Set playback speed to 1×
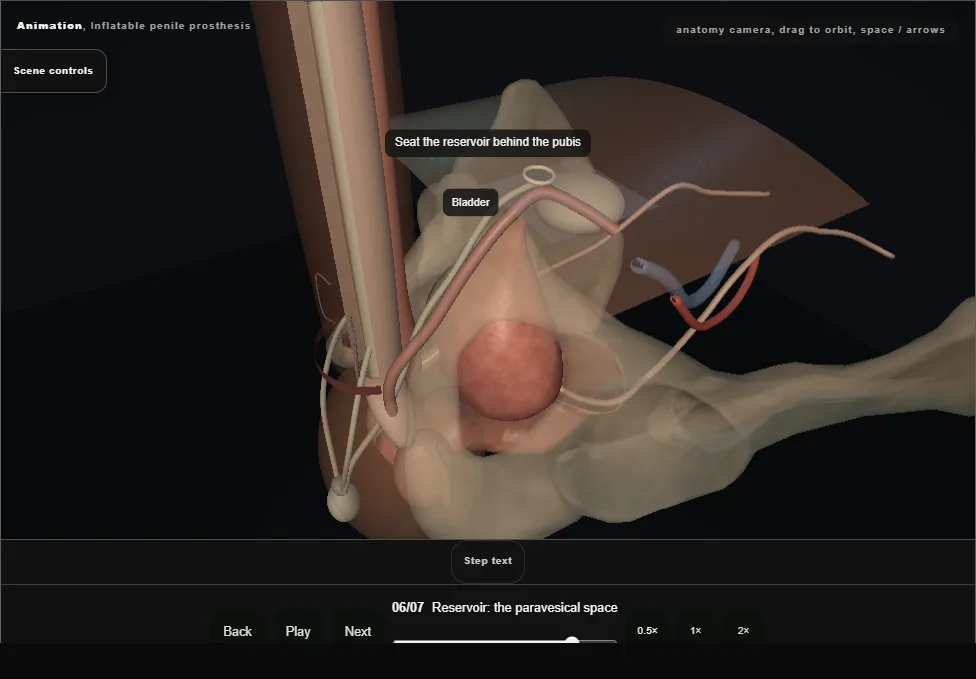The width and height of the screenshot is (976, 679). 696,630
